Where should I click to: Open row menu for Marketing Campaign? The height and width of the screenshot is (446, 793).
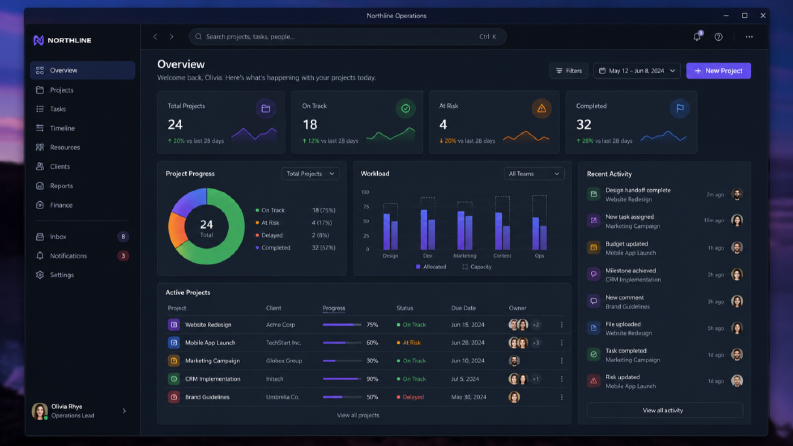pos(561,361)
